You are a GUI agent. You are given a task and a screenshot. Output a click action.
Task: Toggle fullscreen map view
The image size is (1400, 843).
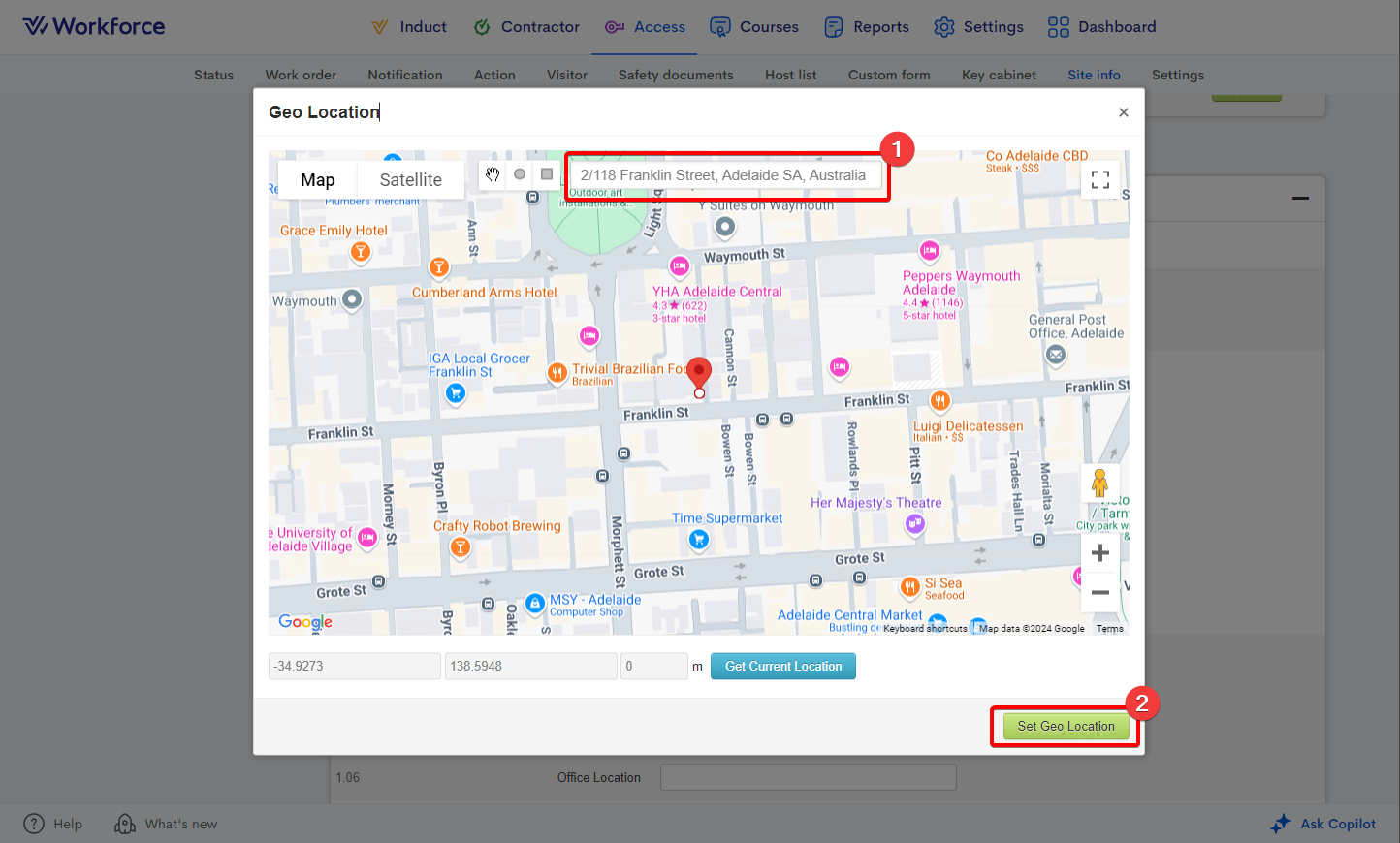coord(1100,180)
